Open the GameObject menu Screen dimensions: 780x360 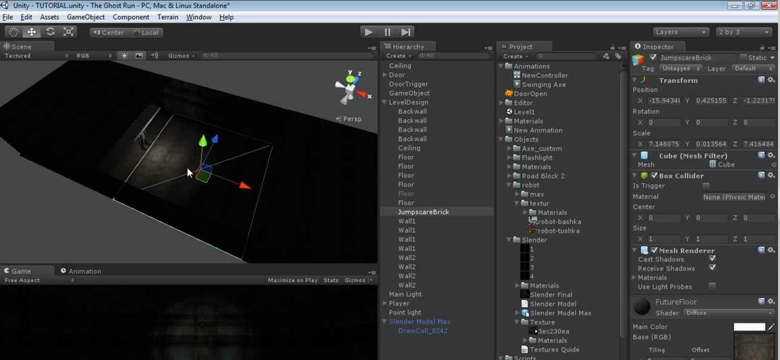86,17
